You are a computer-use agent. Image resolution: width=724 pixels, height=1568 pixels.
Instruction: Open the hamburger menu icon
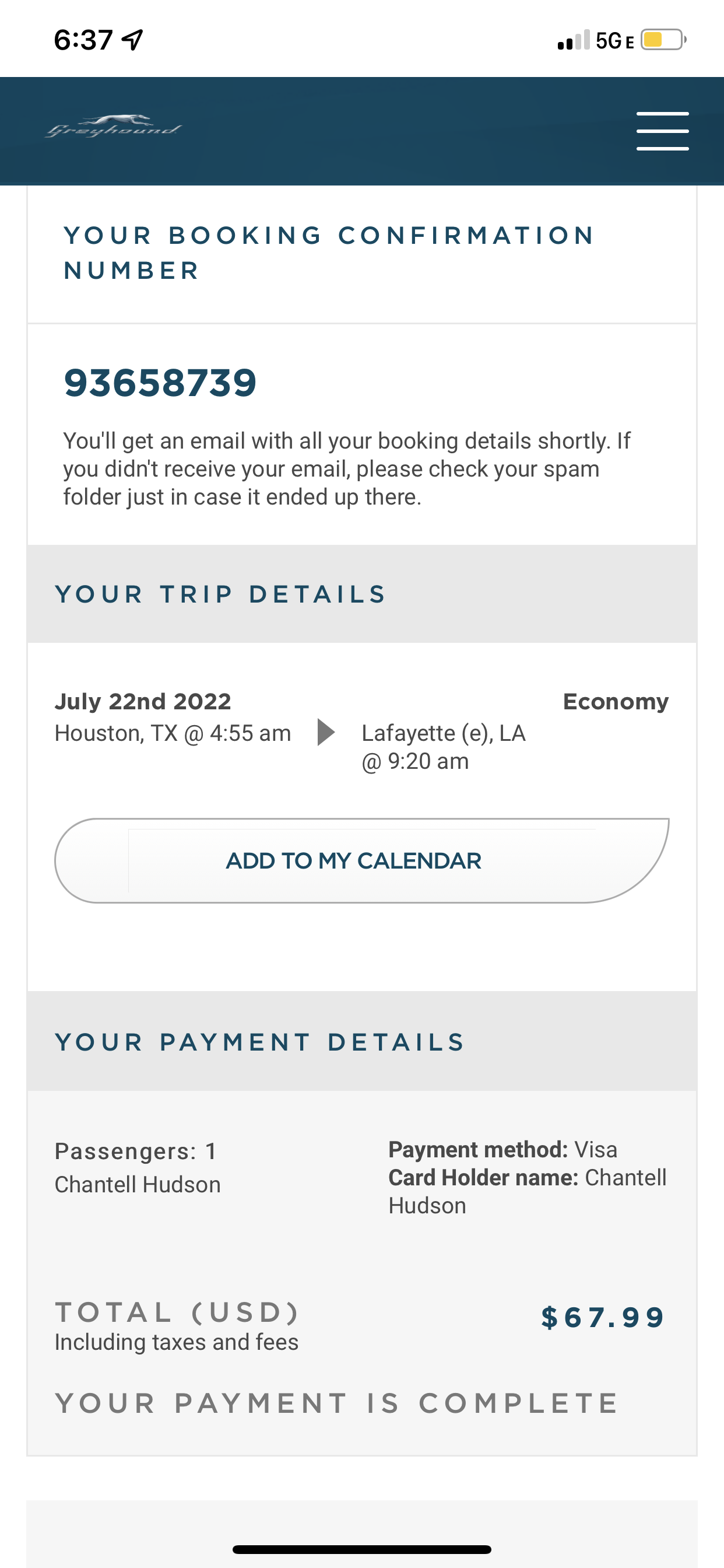pyautogui.click(x=662, y=131)
